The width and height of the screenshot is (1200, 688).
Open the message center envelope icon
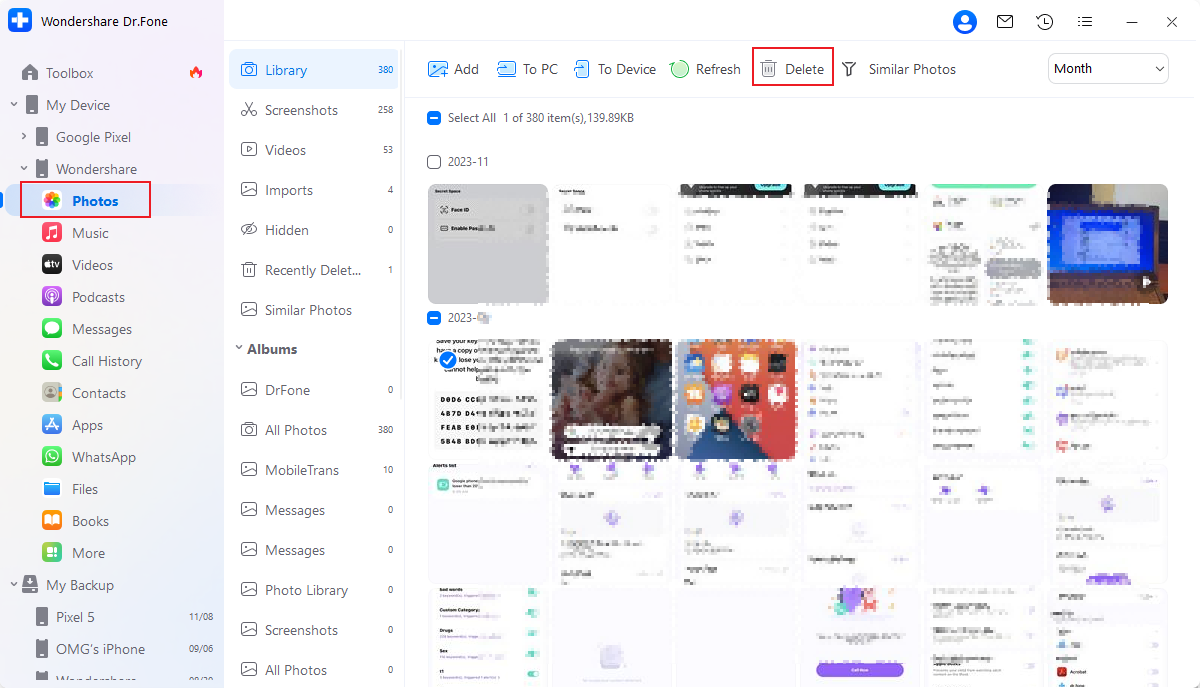point(1004,21)
